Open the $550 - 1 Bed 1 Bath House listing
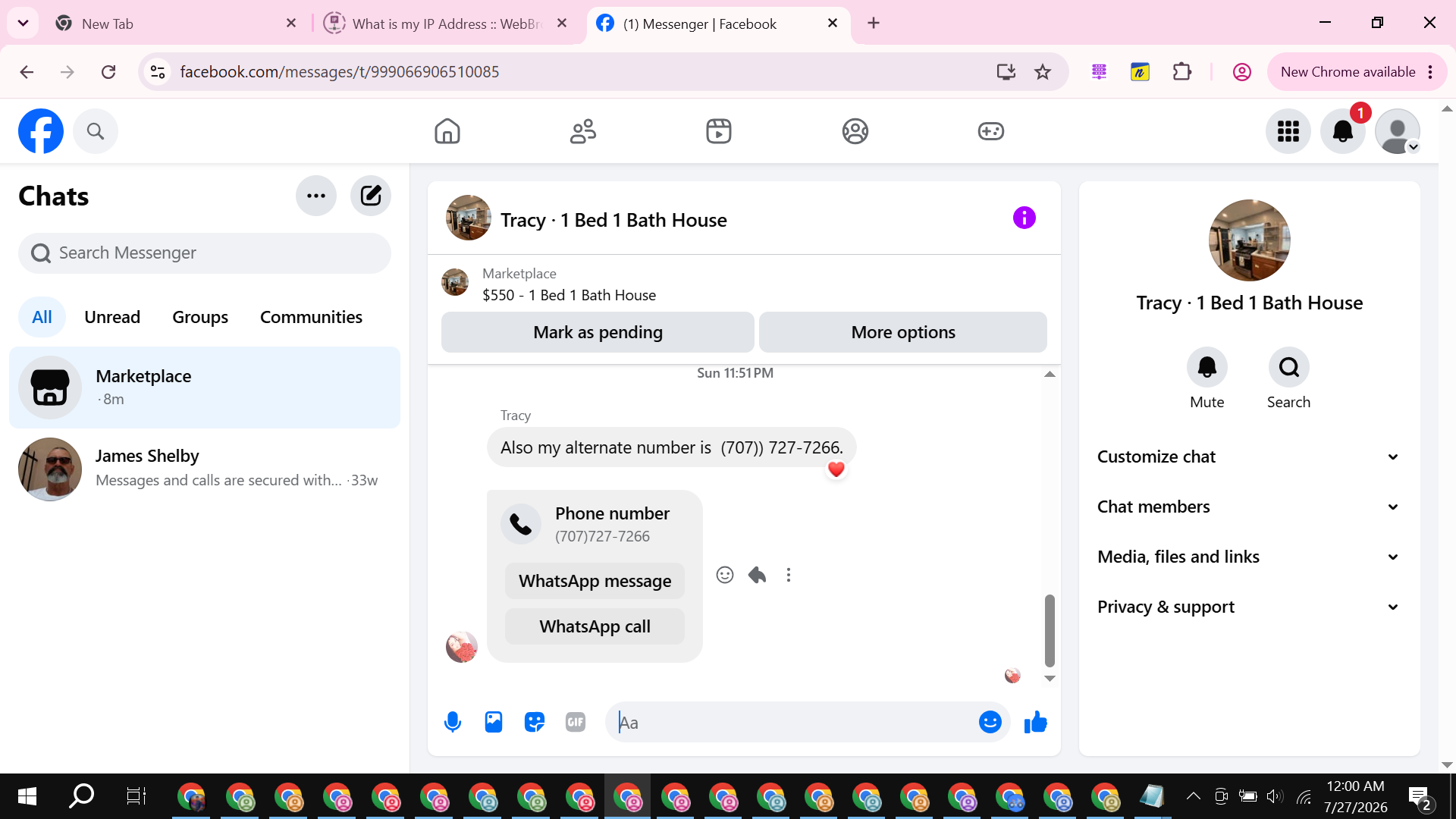The width and height of the screenshot is (1456, 819). click(569, 295)
